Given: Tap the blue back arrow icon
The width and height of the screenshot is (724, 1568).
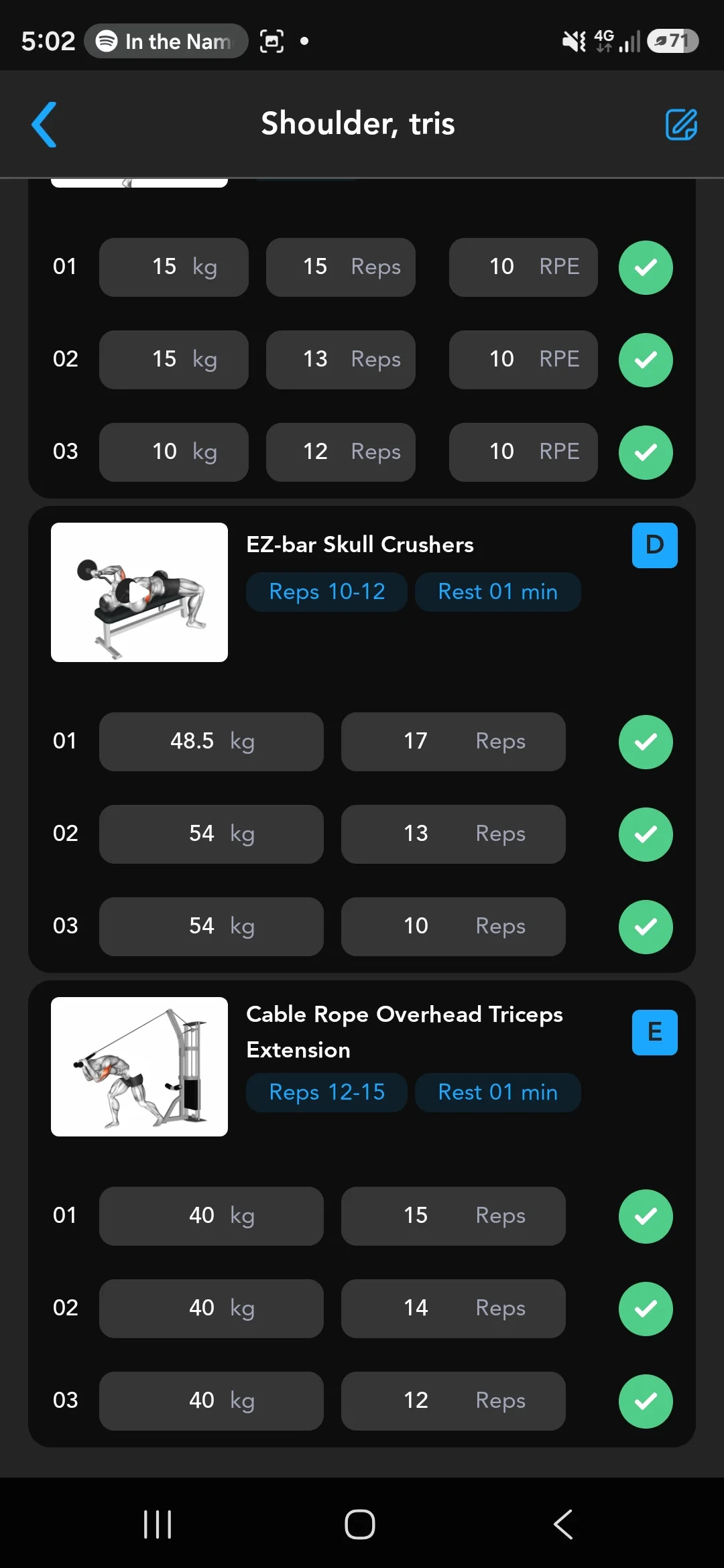Looking at the screenshot, I should (x=44, y=125).
